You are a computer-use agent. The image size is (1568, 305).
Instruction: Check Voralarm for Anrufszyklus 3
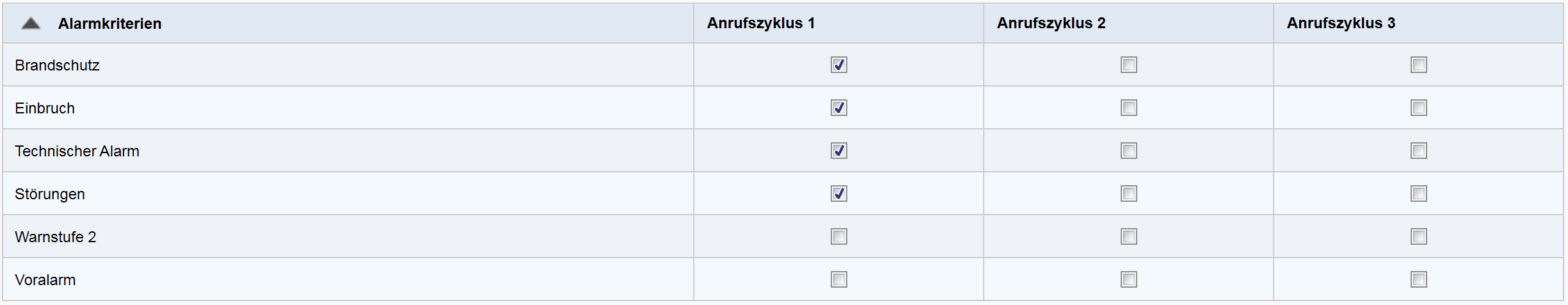1418,279
